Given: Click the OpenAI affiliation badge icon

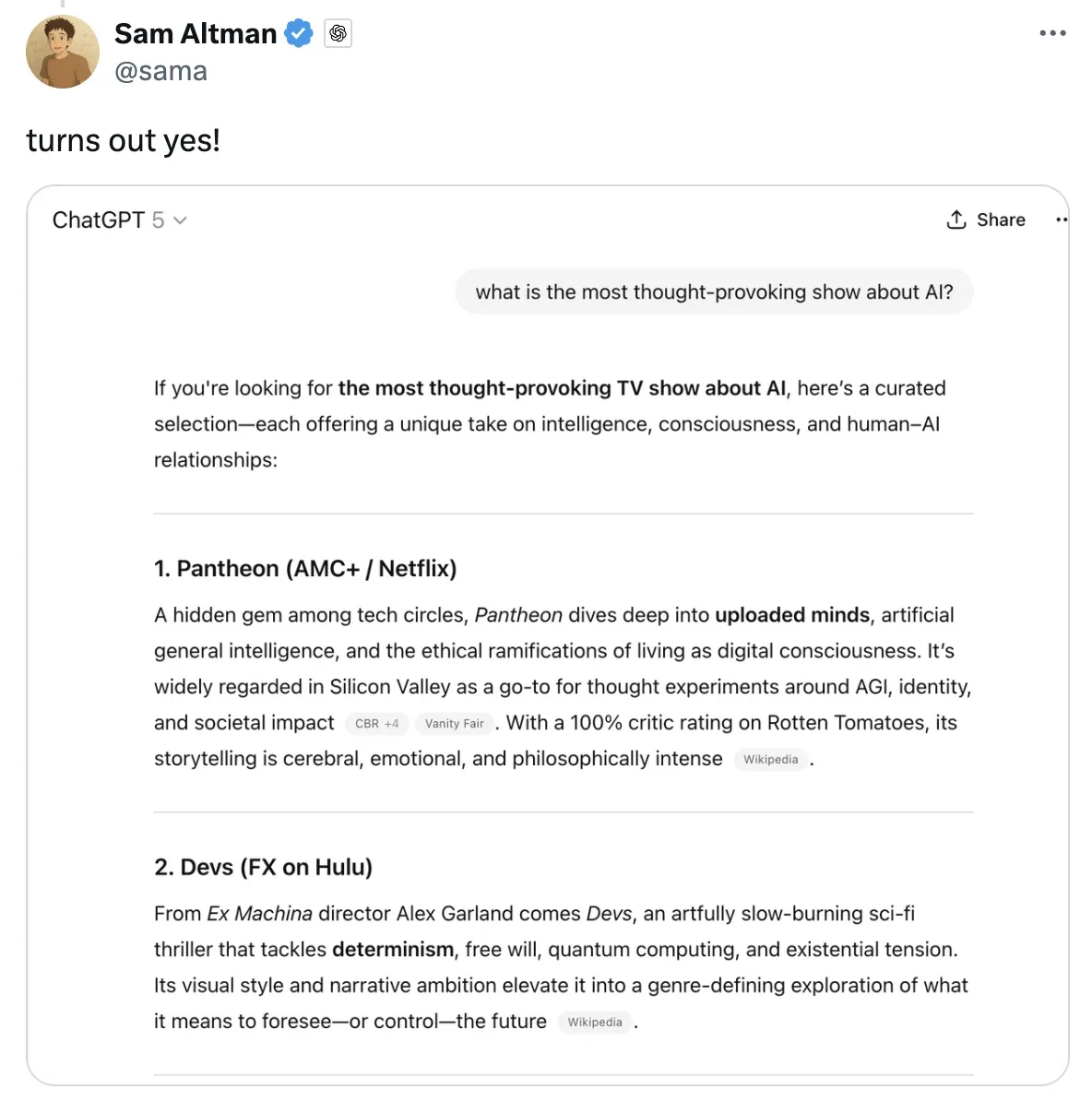Looking at the screenshot, I should [338, 34].
